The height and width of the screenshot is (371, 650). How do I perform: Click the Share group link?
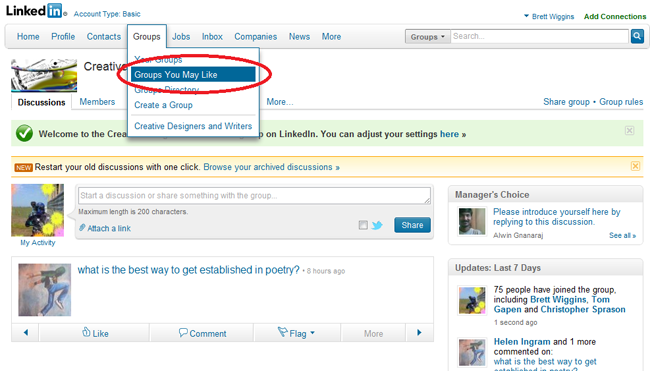pos(566,102)
